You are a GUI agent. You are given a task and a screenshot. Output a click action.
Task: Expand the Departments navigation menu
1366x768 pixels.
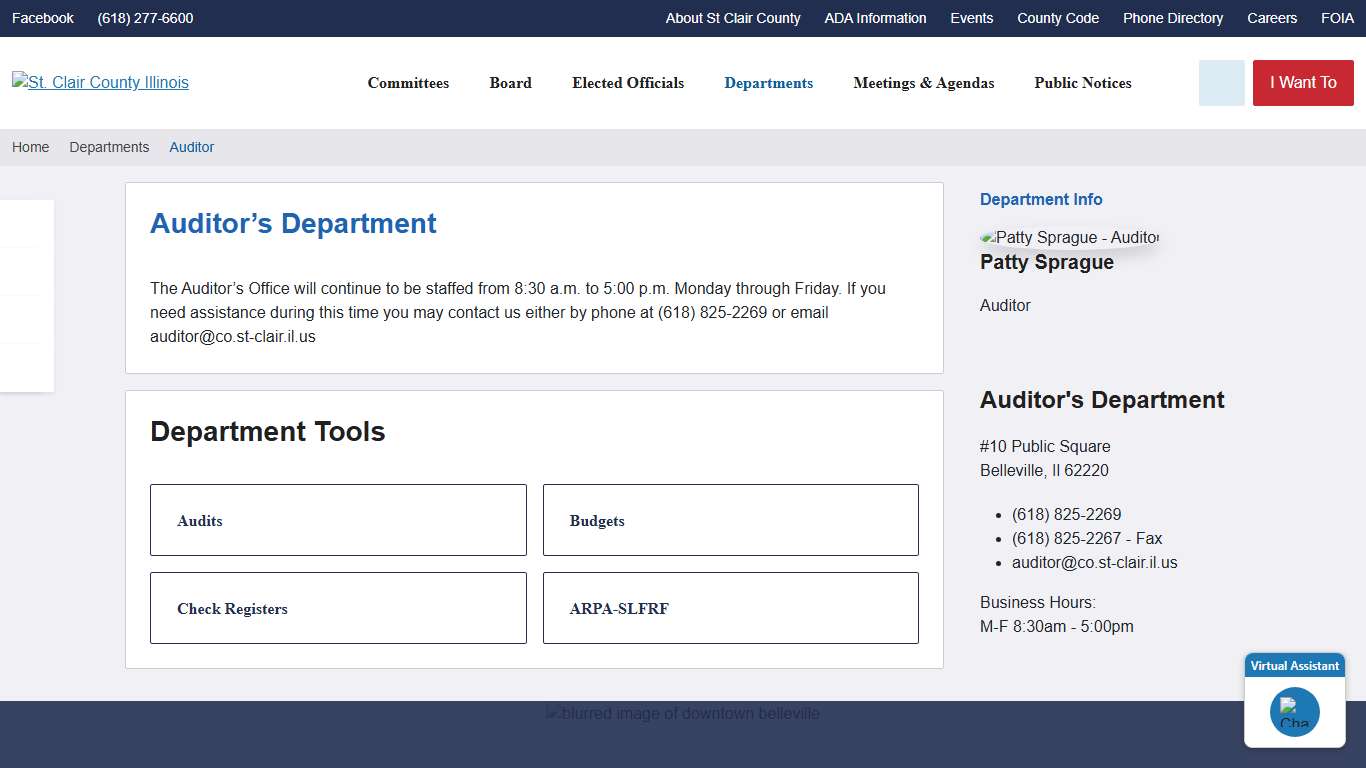click(x=768, y=83)
